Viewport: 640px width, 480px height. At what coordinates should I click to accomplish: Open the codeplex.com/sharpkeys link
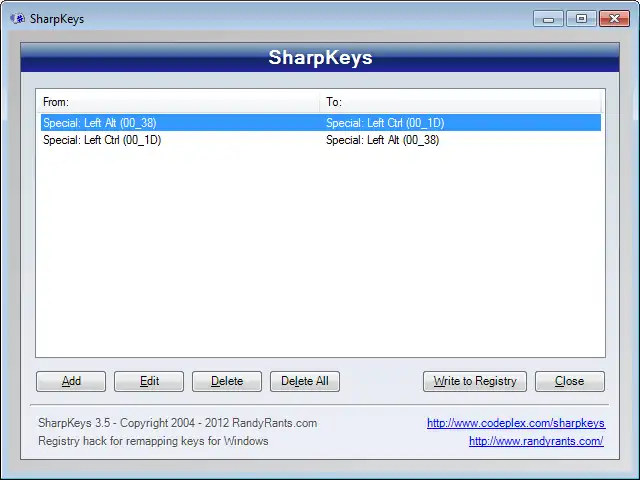pos(516,423)
